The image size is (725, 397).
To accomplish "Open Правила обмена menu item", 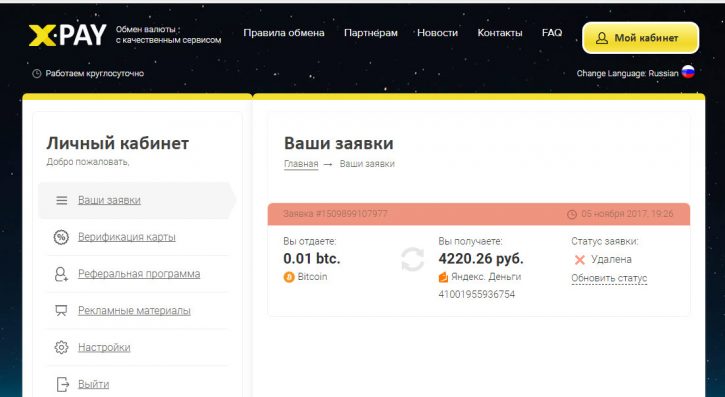I will 284,33.
